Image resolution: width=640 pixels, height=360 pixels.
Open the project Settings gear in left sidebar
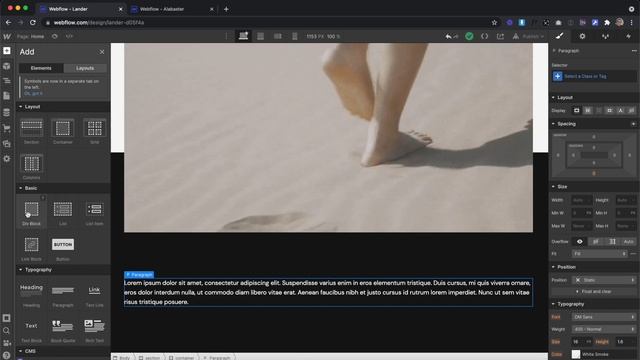[x=7, y=159]
